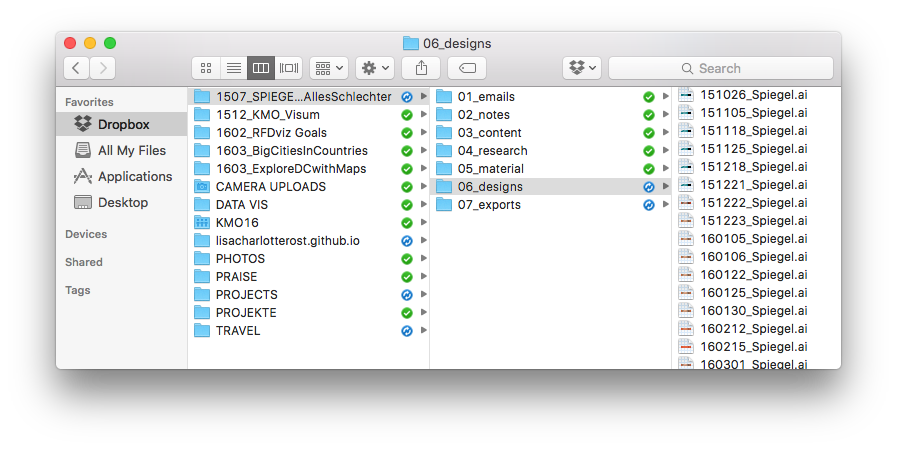
Task: Select the 06_designs folder row
Action: tap(550, 186)
